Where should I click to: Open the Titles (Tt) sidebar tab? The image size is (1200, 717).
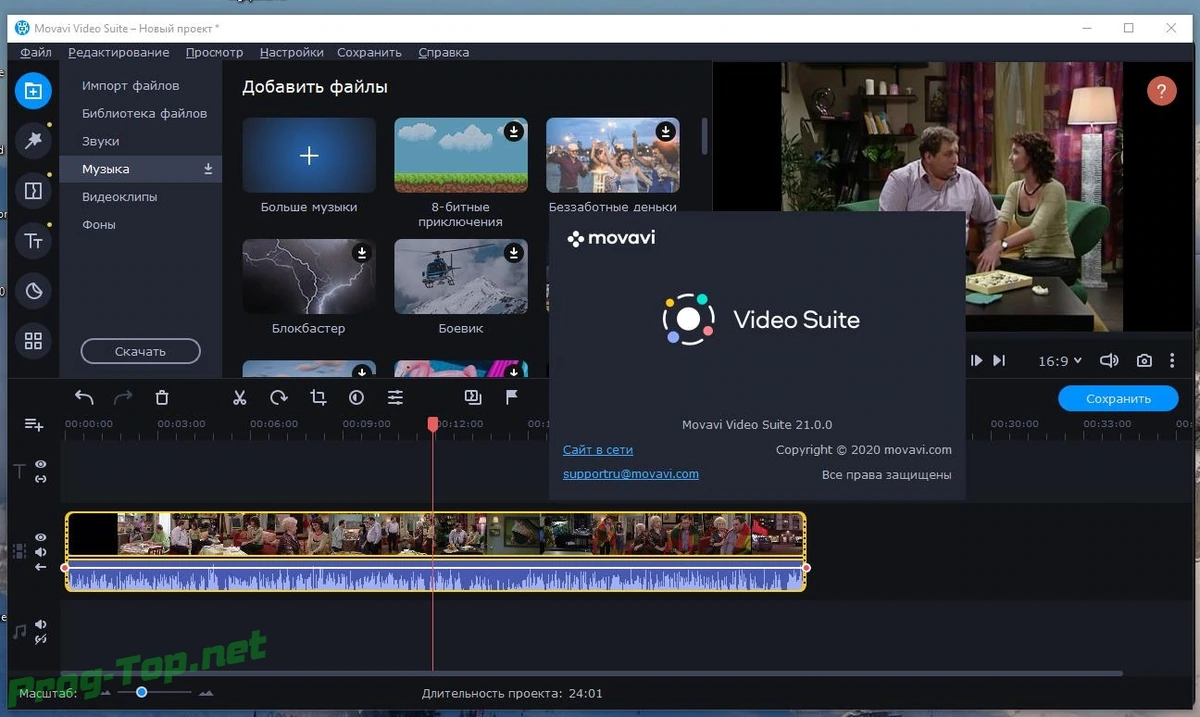click(33, 241)
